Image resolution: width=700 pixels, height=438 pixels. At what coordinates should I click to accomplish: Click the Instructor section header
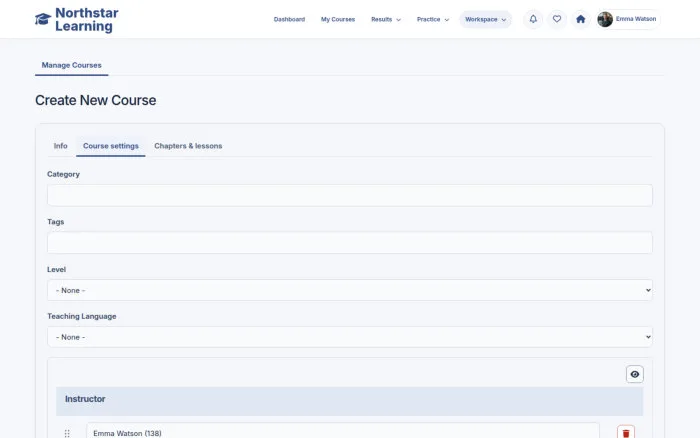tap(350, 399)
